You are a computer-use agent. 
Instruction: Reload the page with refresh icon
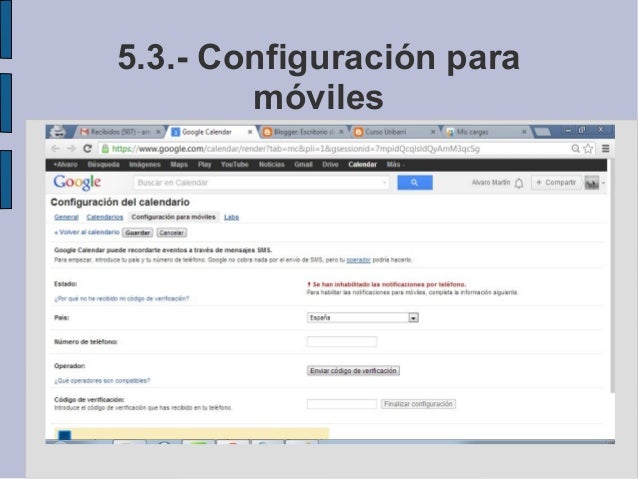pos(87,149)
